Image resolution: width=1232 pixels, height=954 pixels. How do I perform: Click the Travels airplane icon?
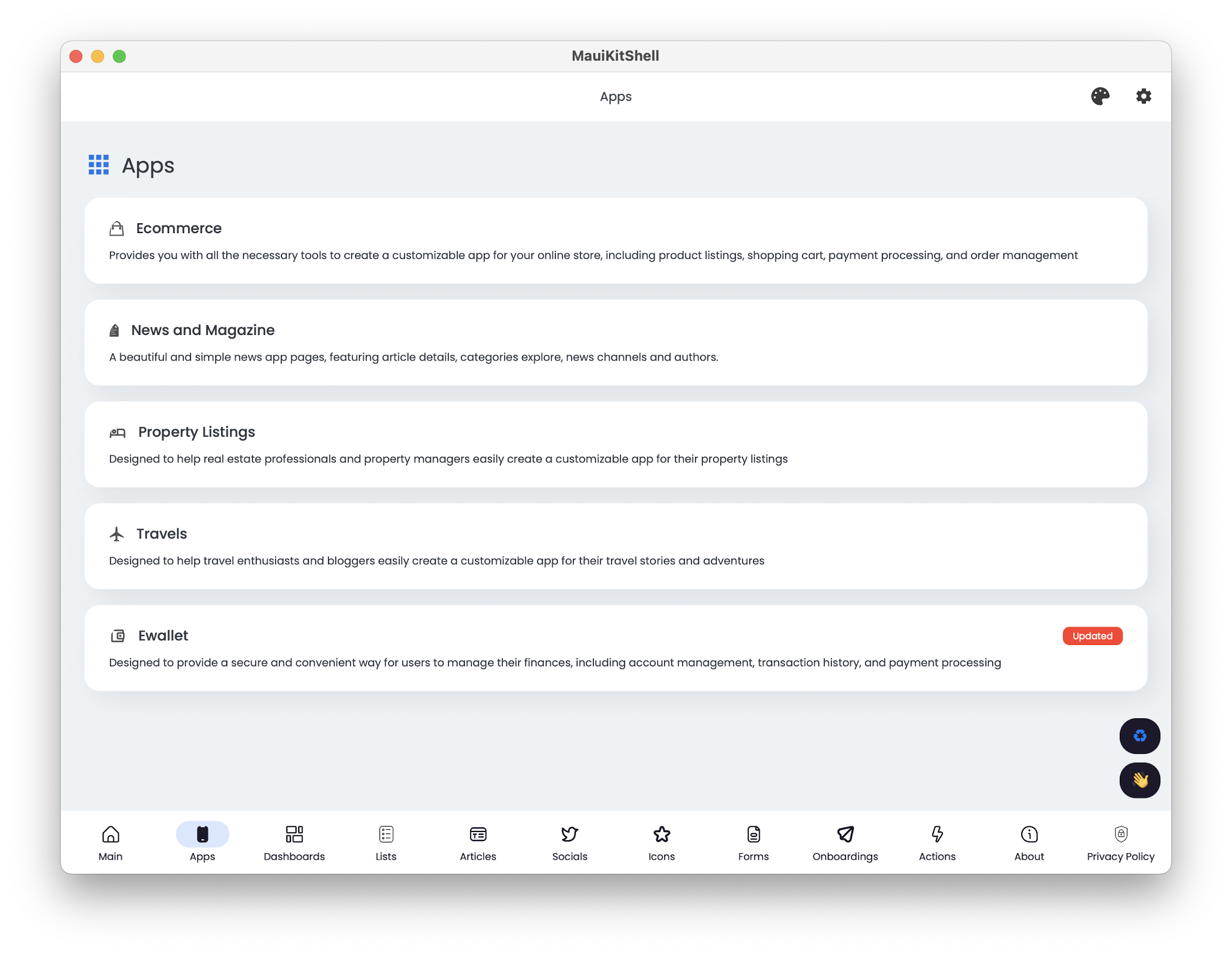(x=116, y=534)
